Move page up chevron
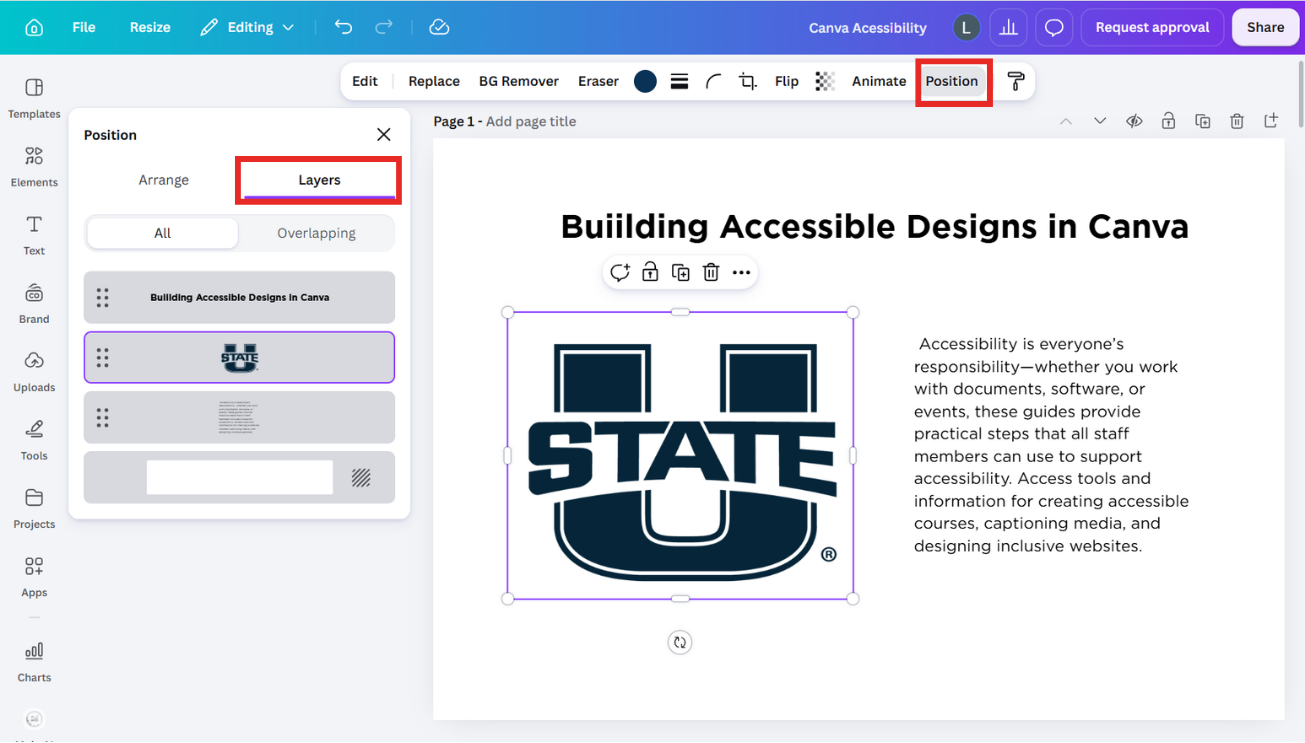Screen dimensions: 1305x743 coord(1066,121)
